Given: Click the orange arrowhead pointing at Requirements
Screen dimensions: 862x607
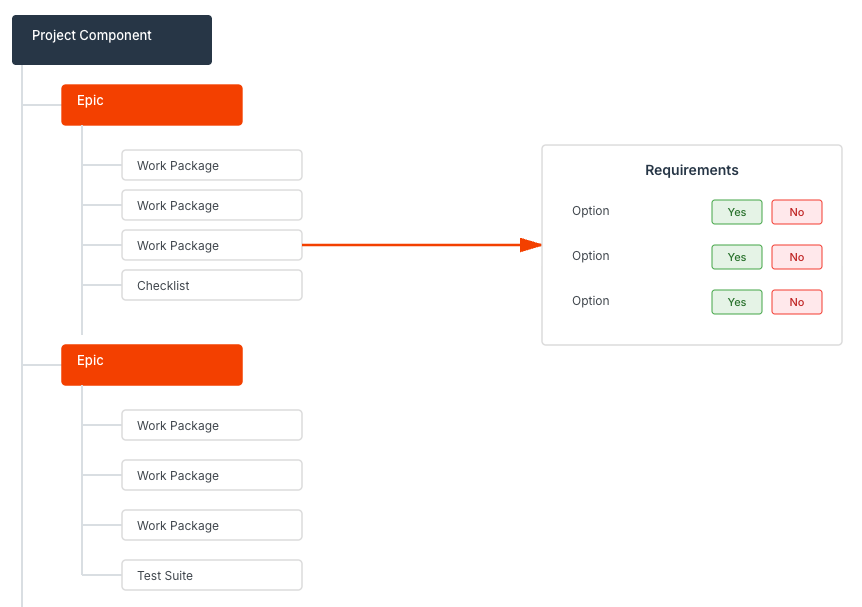Looking at the screenshot, I should (530, 245).
